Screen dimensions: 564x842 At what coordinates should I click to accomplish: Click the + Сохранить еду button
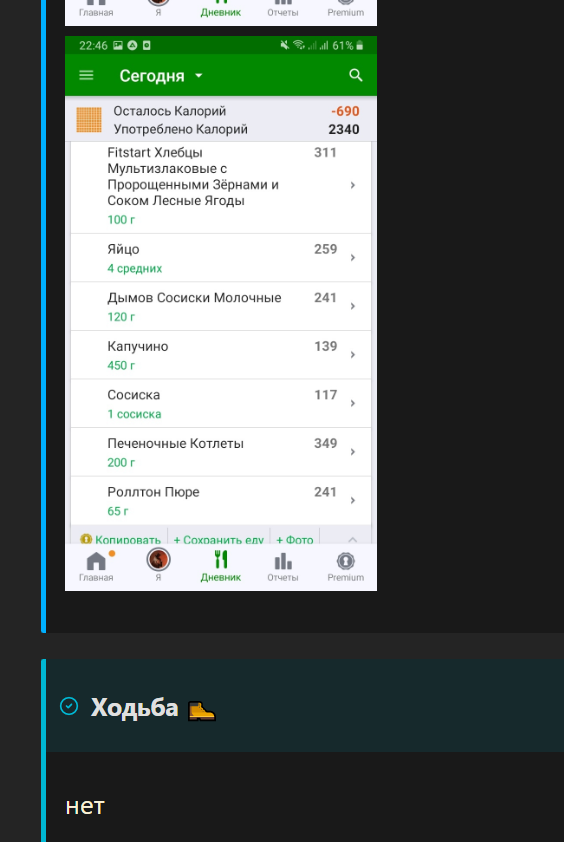point(219,539)
